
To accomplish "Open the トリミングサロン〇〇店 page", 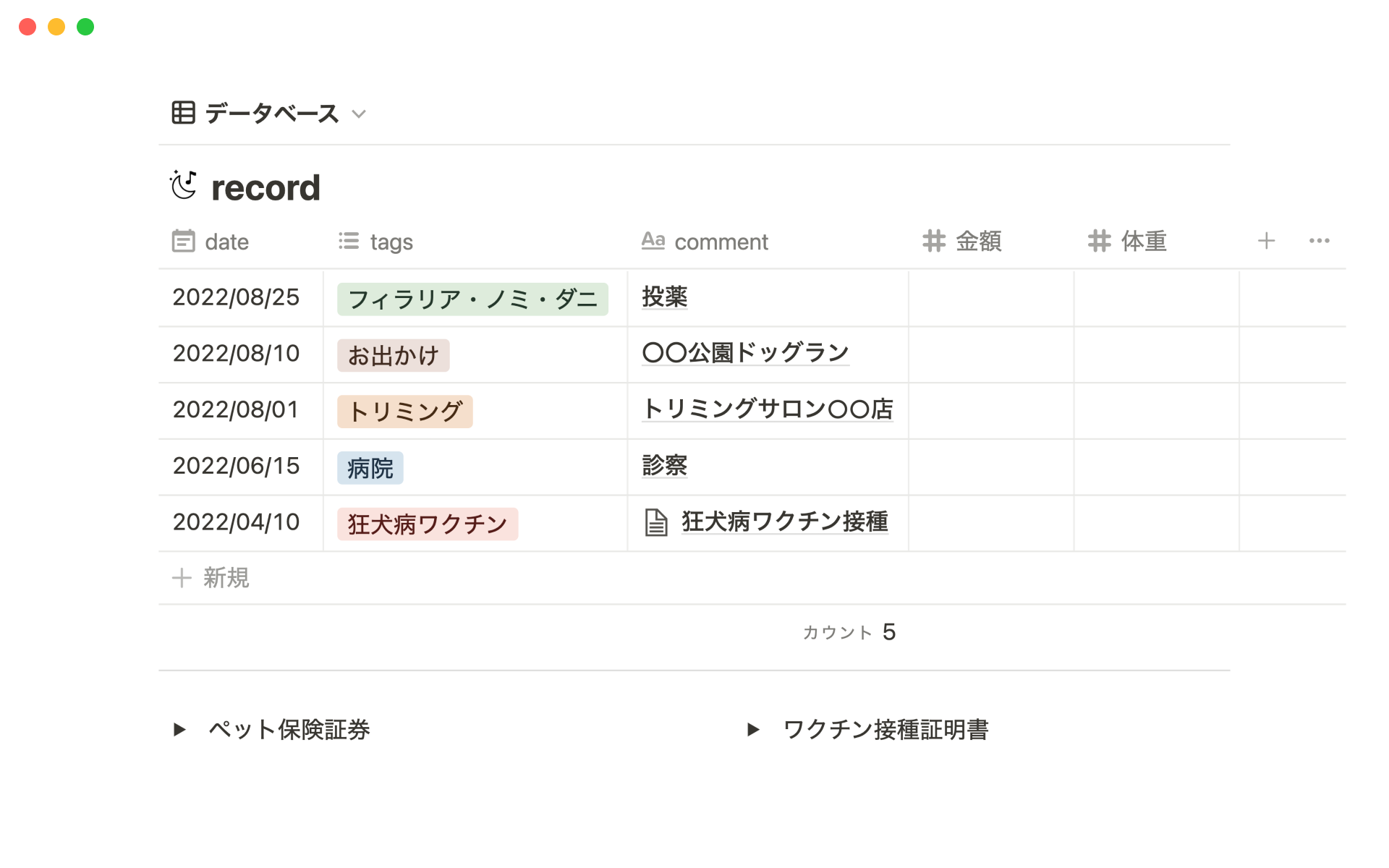I will 767,409.
